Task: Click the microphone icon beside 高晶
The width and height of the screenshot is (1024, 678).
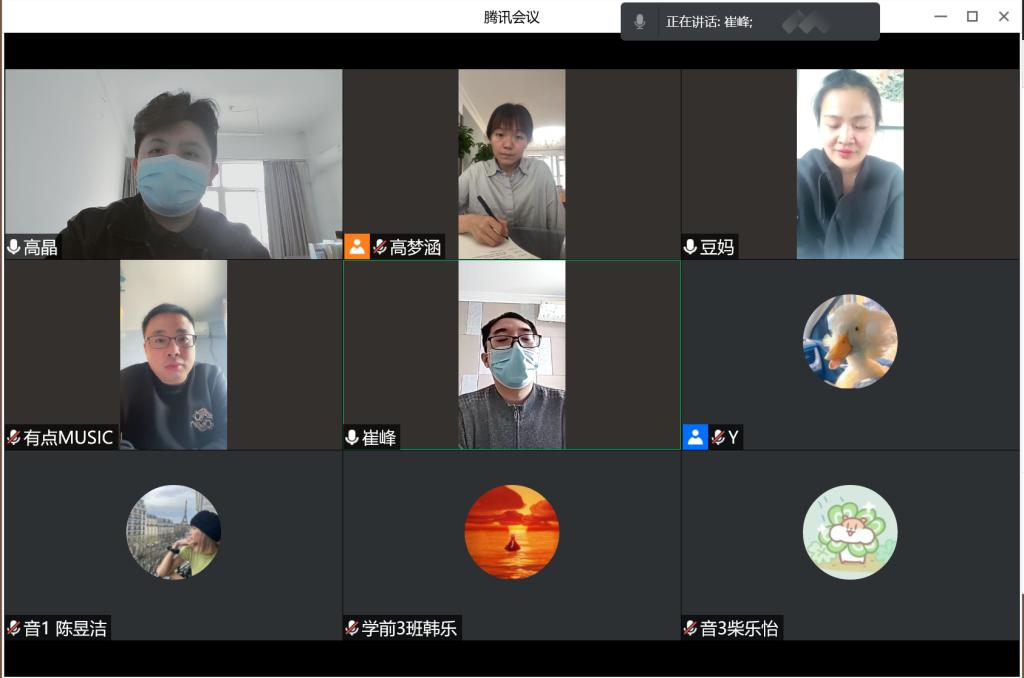Action: (13, 247)
